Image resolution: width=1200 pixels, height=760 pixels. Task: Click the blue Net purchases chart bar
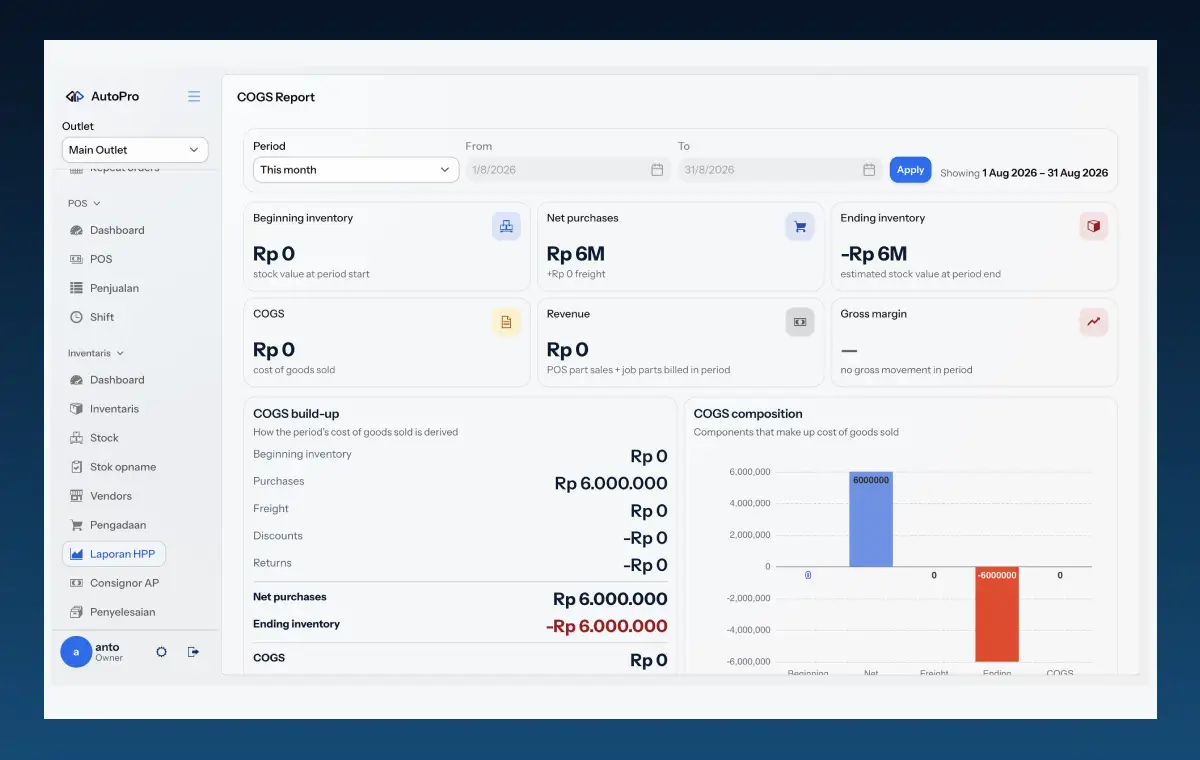click(871, 519)
